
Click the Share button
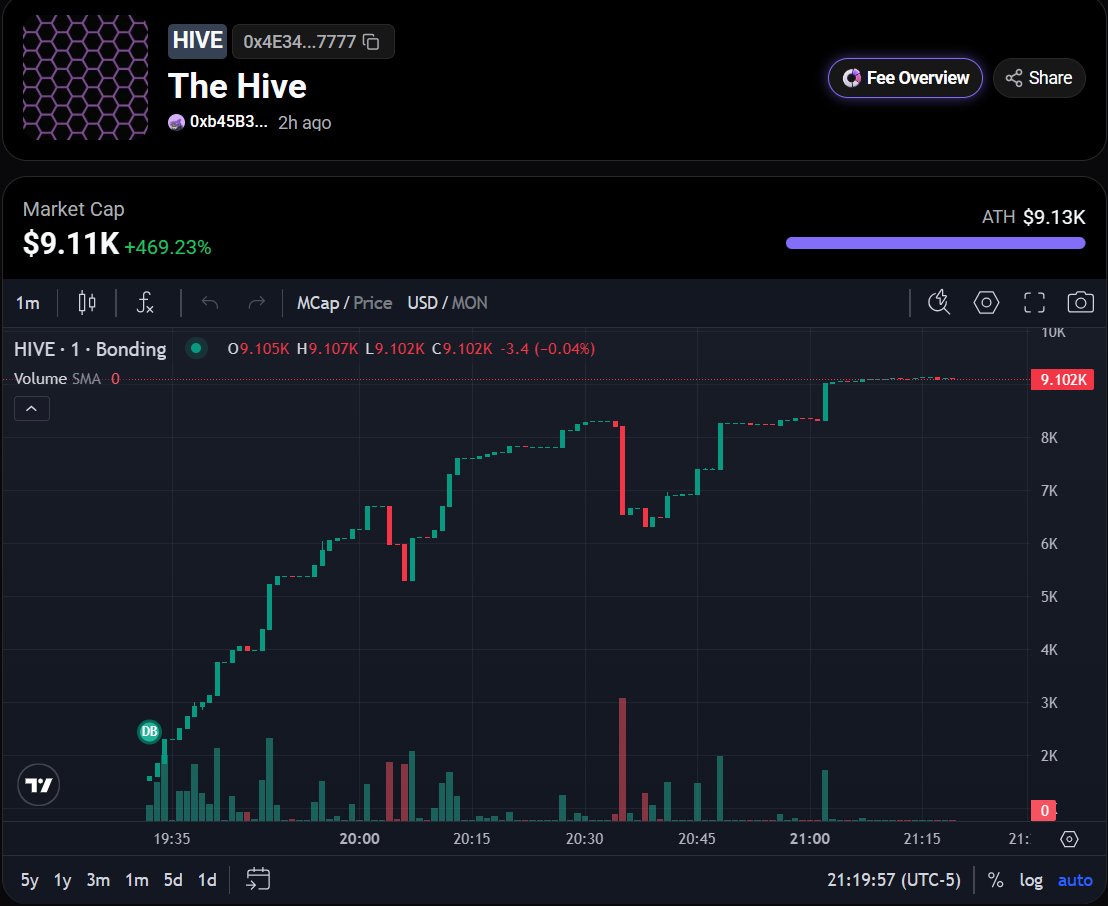1039,78
